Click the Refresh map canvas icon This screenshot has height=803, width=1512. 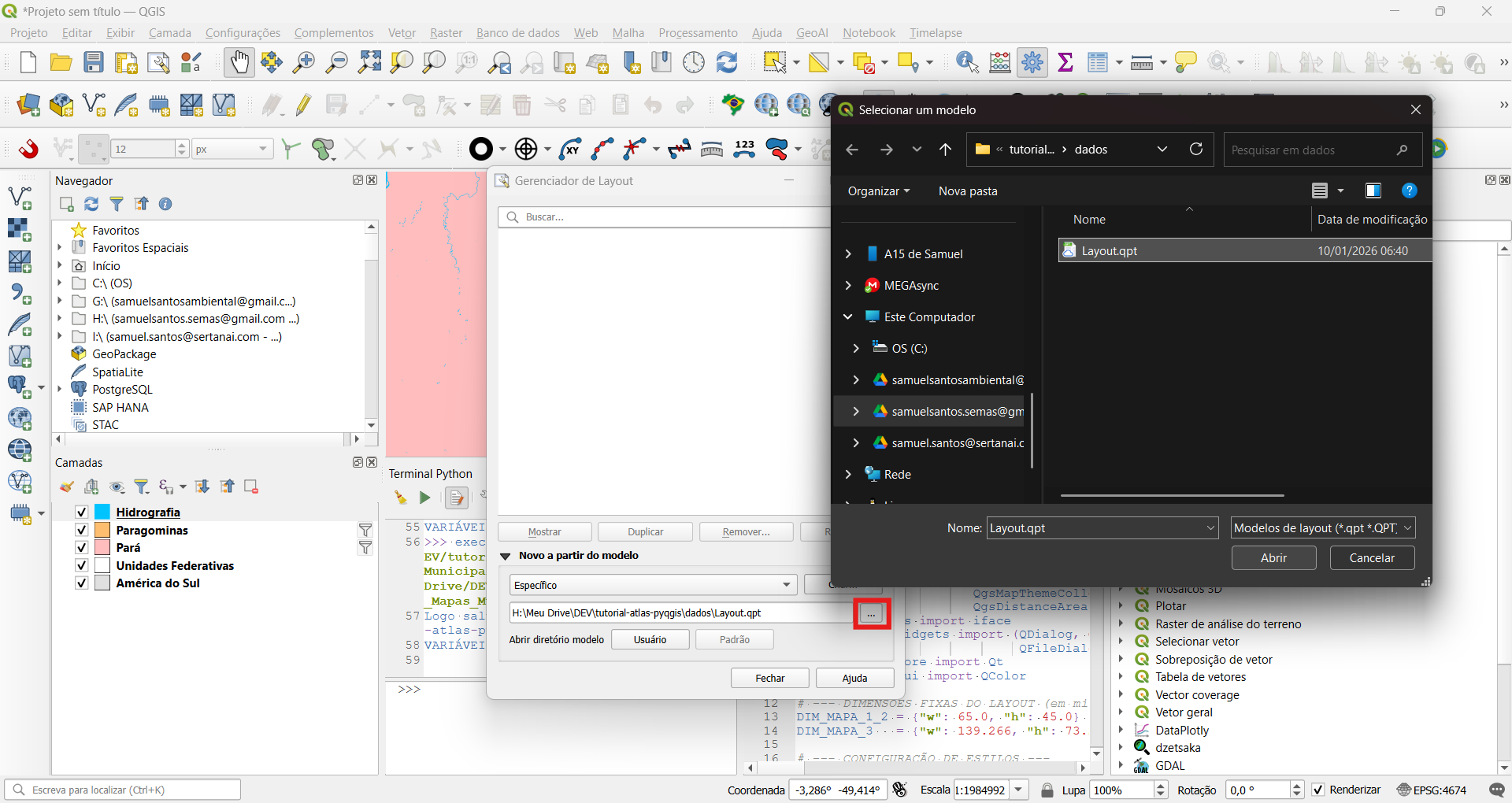(726, 62)
